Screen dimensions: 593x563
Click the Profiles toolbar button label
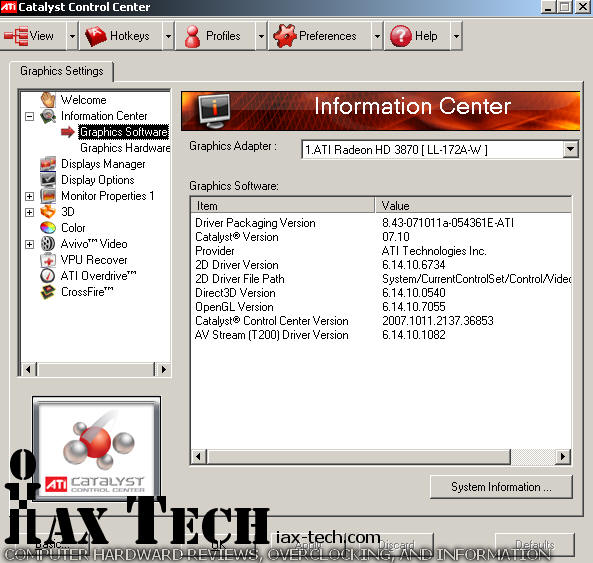click(223, 36)
